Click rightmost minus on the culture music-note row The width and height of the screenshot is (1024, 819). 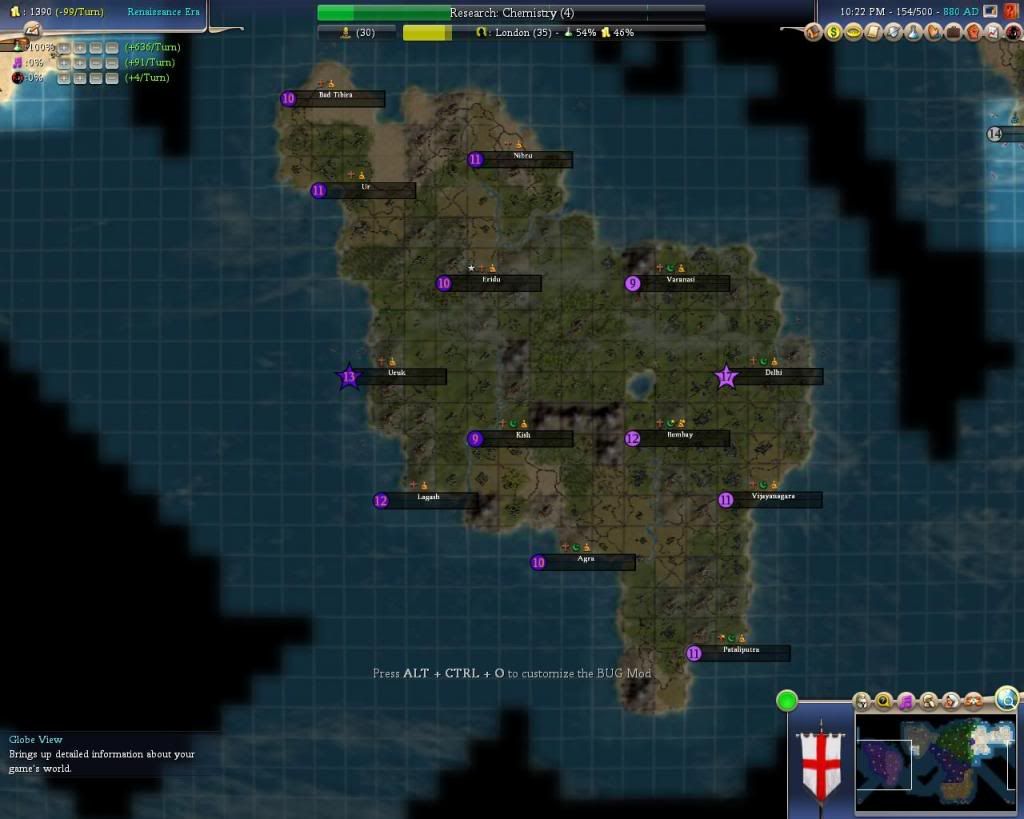pyautogui.click(x=112, y=63)
